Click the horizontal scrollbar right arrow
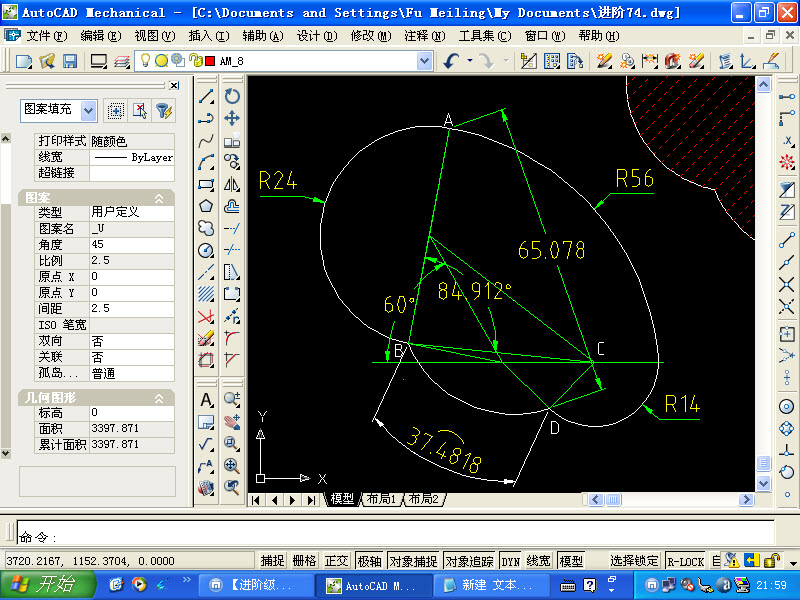 746,499
